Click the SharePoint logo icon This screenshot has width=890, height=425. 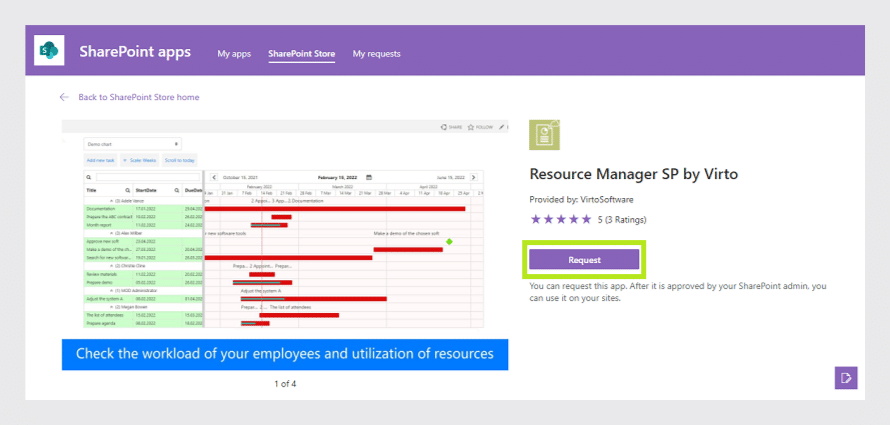click(49, 50)
